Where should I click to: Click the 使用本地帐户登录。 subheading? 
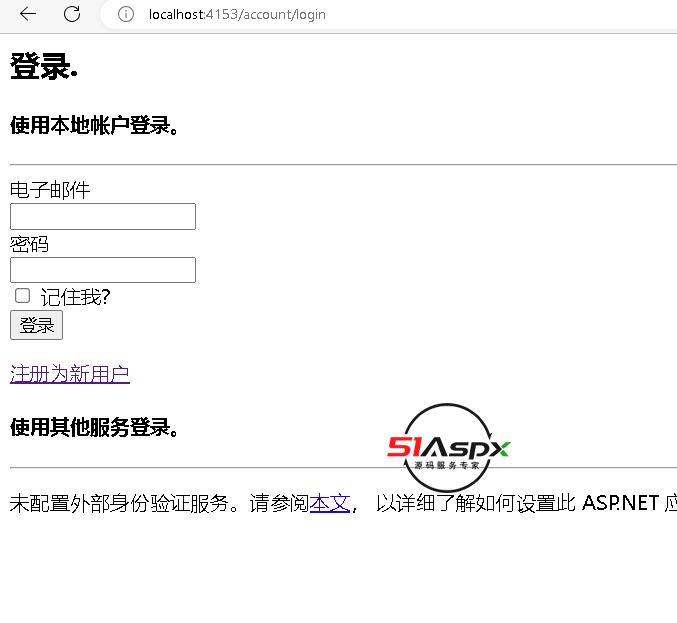pyautogui.click(x=94, y=126)
